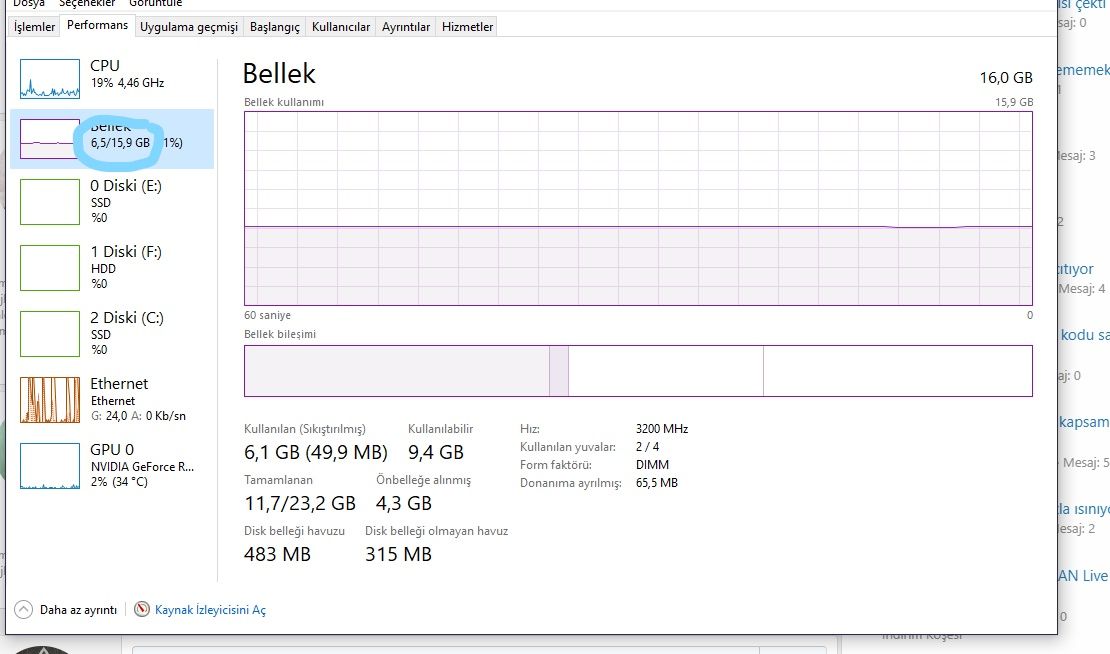1110x654 pixels.
Task: Open the Ayrıntılar tab
Action: tap(406, 27)
